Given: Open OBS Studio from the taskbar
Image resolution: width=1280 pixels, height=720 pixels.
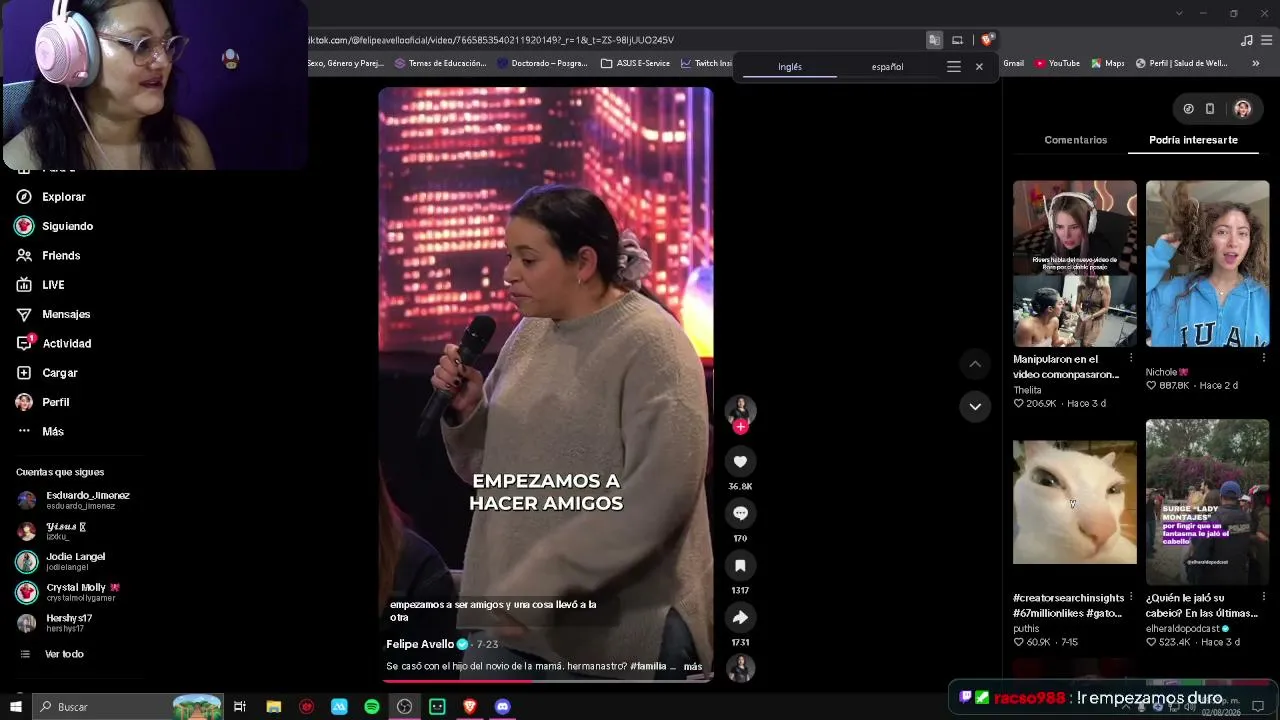Looking at the screenshot, I should point(404,707).
